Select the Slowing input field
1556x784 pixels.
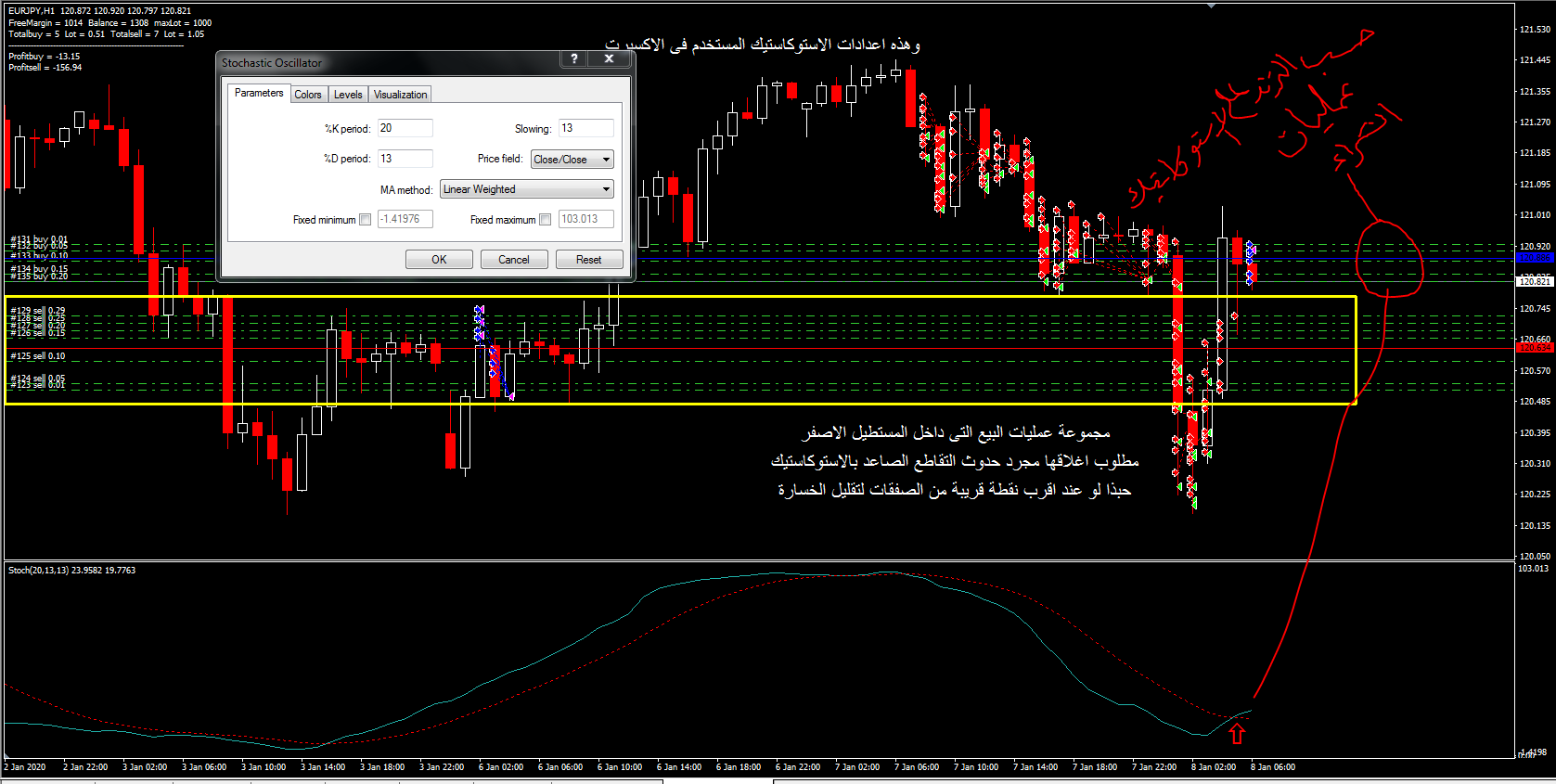[x=585, y=128]
